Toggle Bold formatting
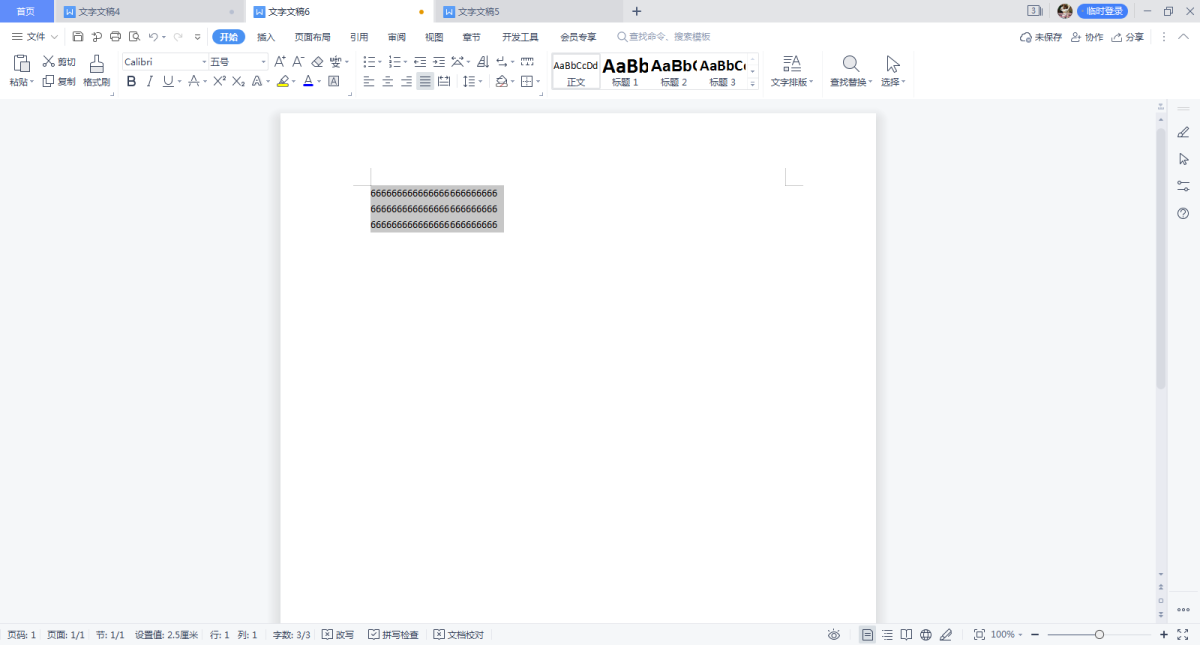 131,82
